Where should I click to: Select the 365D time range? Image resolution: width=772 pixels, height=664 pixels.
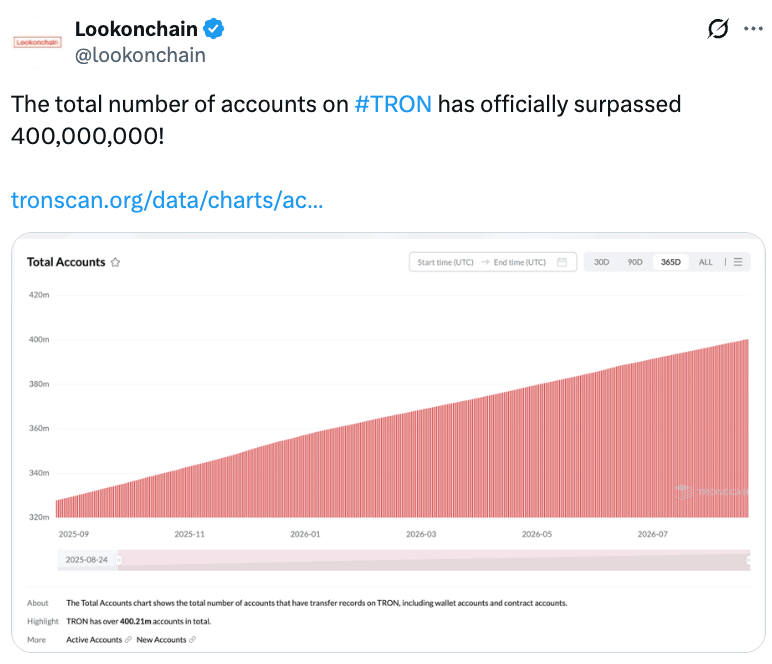tap(671, 262)
